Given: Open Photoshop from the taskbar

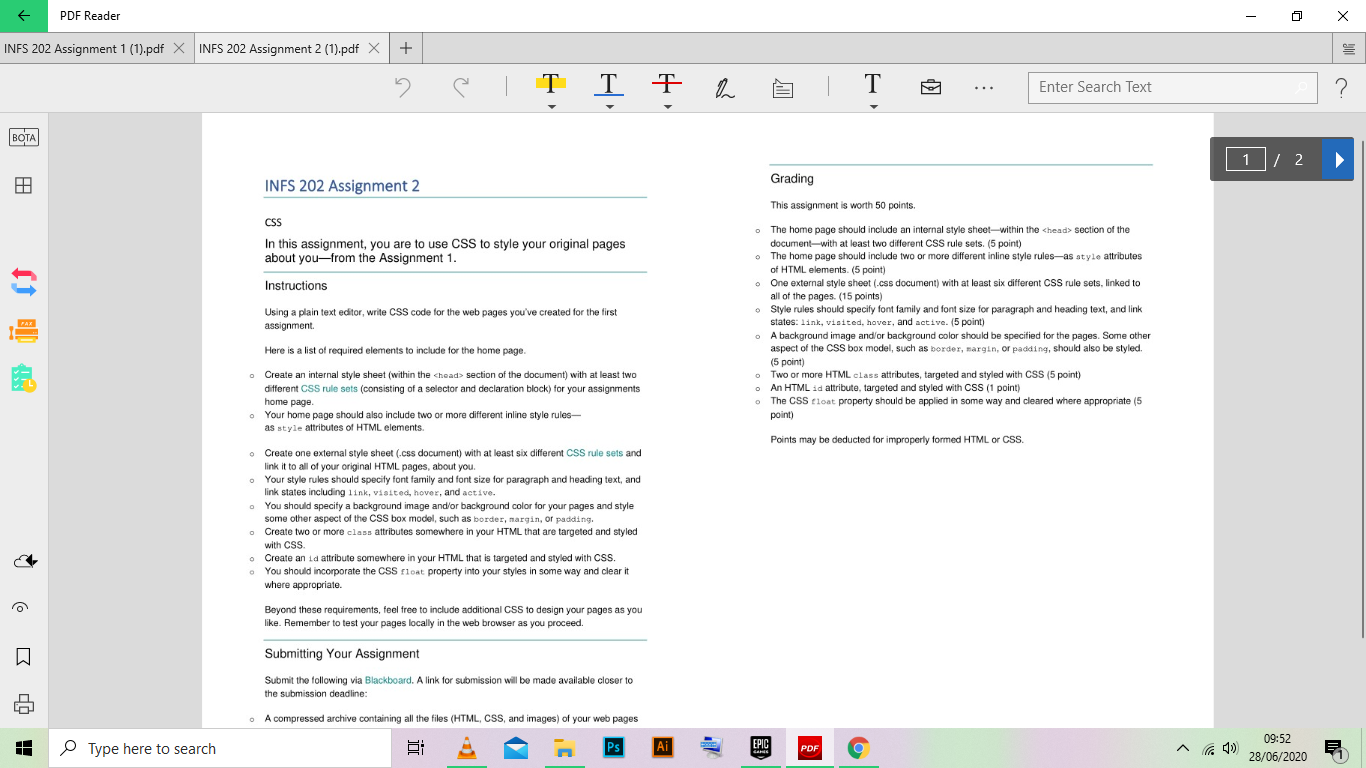Looking at the screenshot, I should (x=614, y=748).
